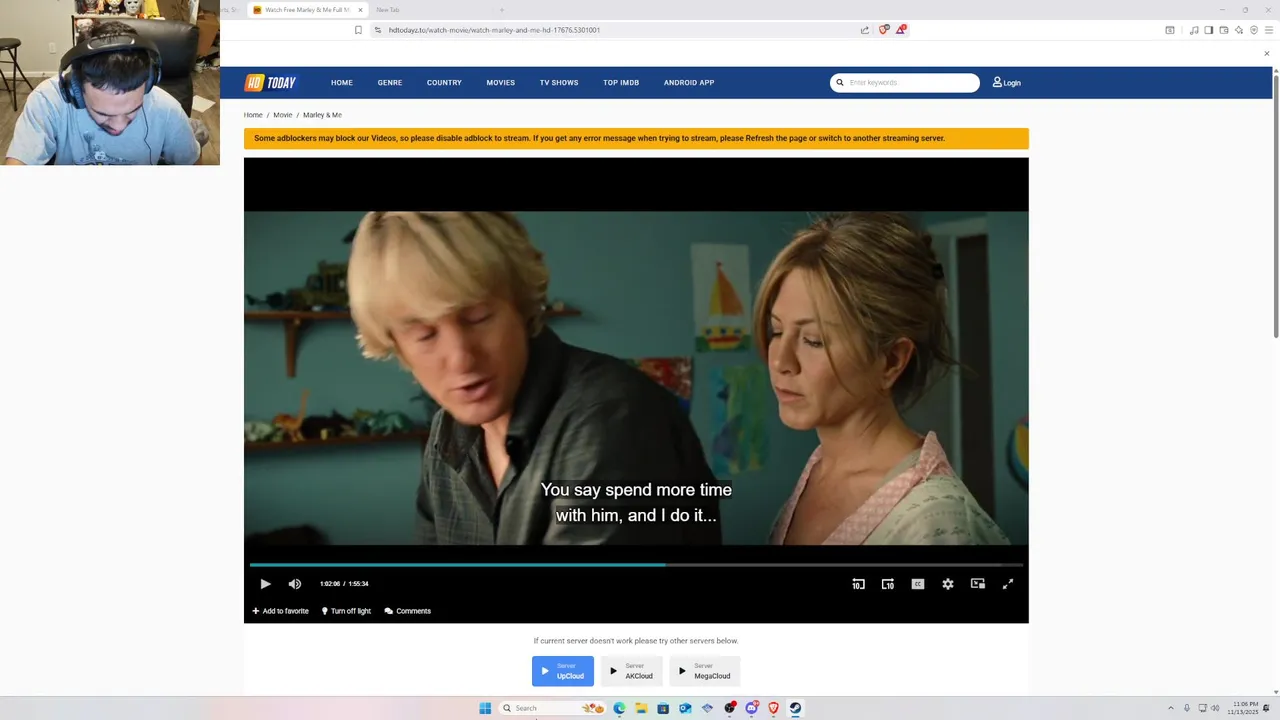The image size is (1280, 720).
Task: Open Discord from taskbar
Action: (x=751, y=708)
